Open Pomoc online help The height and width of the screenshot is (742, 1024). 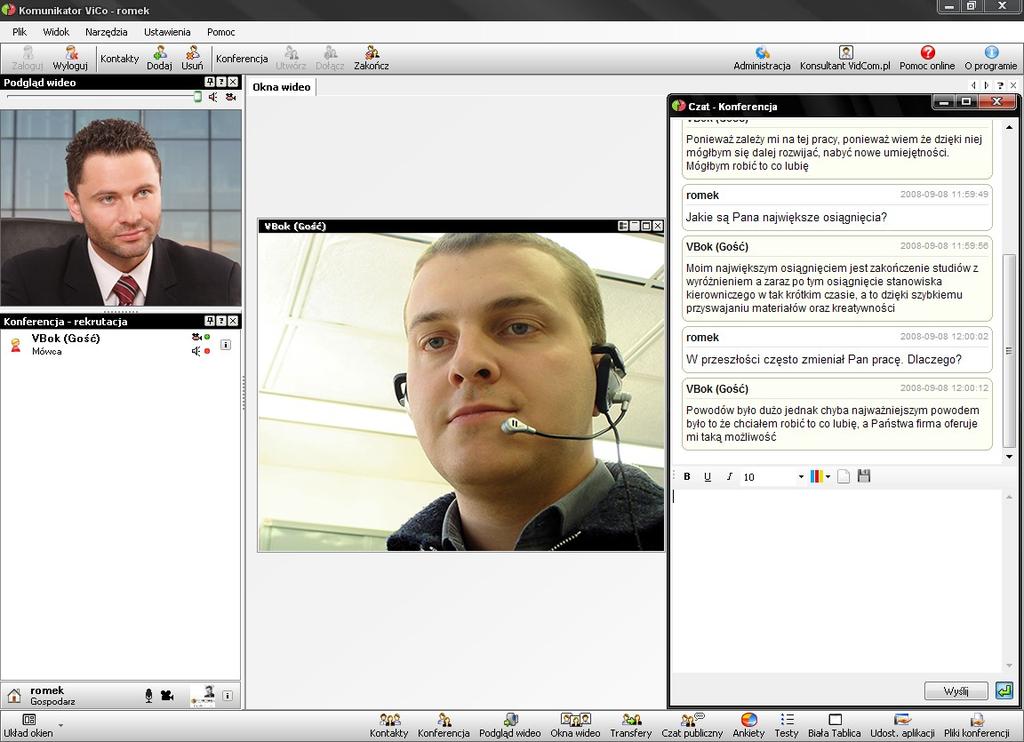point(927,58)
